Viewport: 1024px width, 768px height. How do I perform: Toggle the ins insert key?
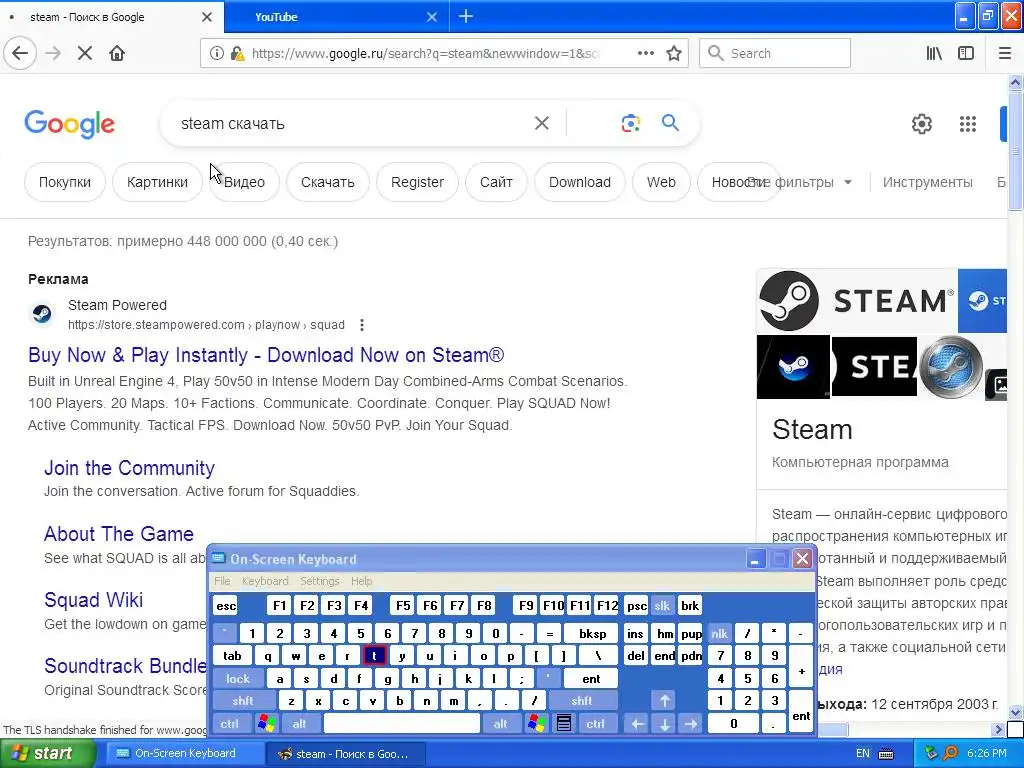coord(635,633)
